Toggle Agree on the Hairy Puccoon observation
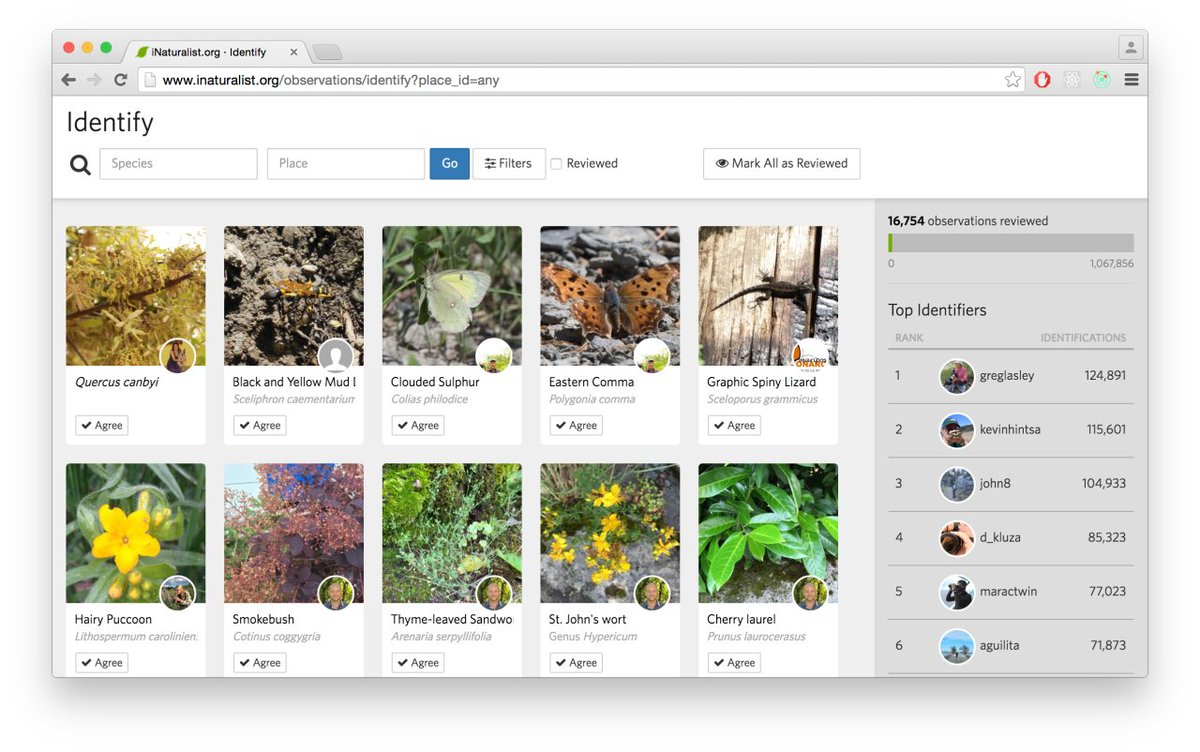 pyautogui.click(x=101, y=662)
